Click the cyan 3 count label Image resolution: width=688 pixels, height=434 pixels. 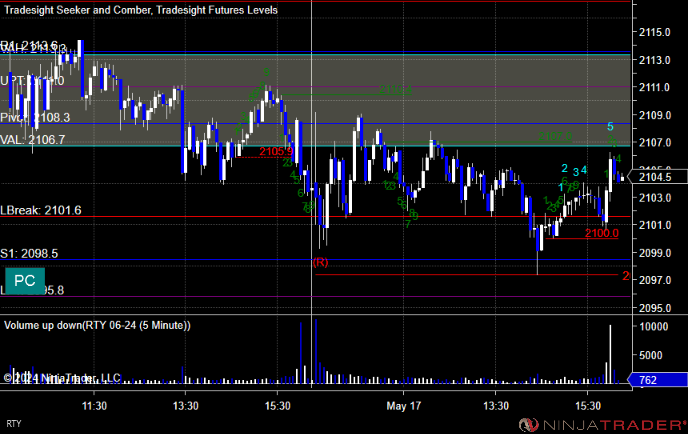tap(576, 172)
